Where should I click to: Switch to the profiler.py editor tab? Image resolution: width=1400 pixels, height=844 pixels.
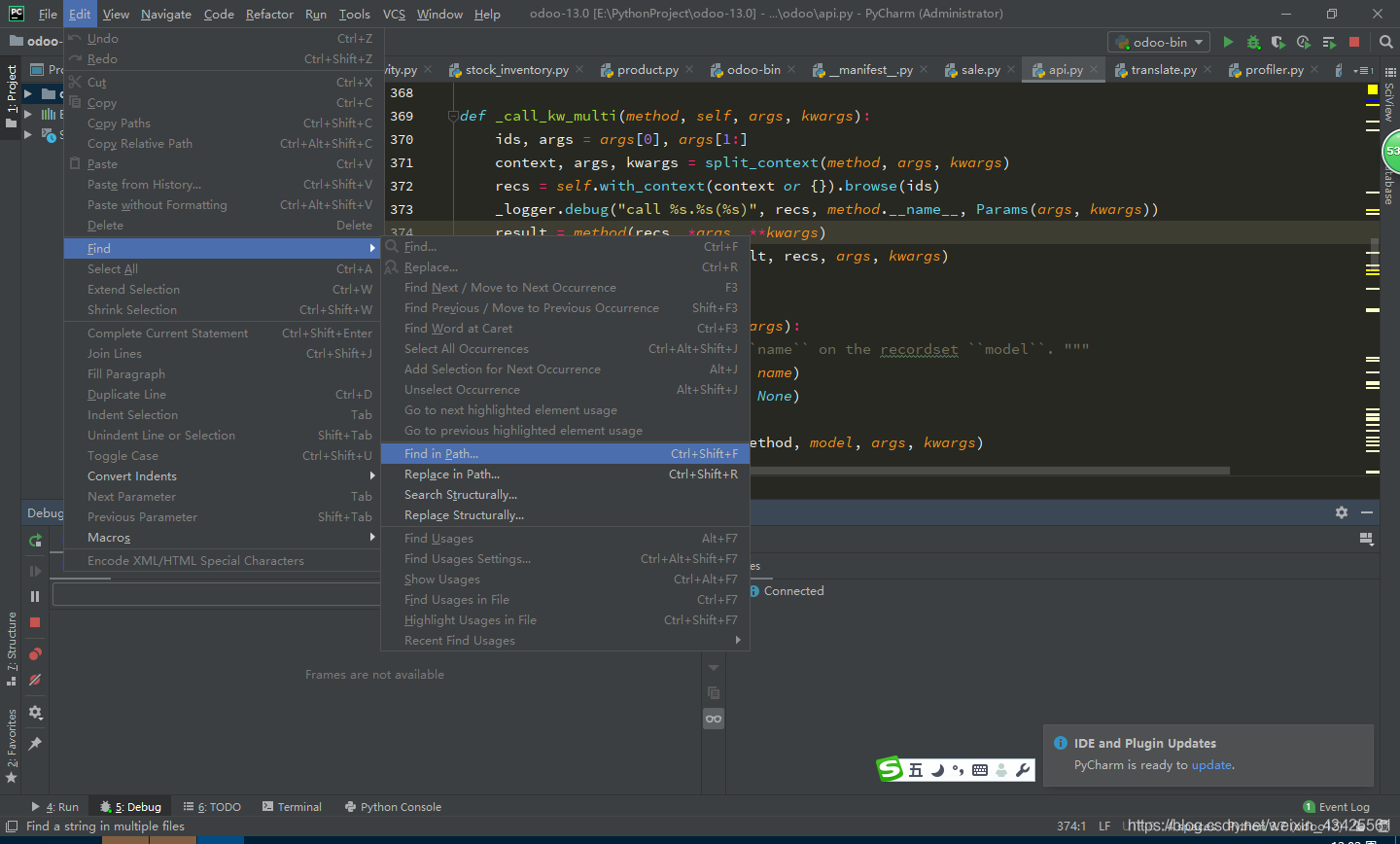tap(1274, 70)
